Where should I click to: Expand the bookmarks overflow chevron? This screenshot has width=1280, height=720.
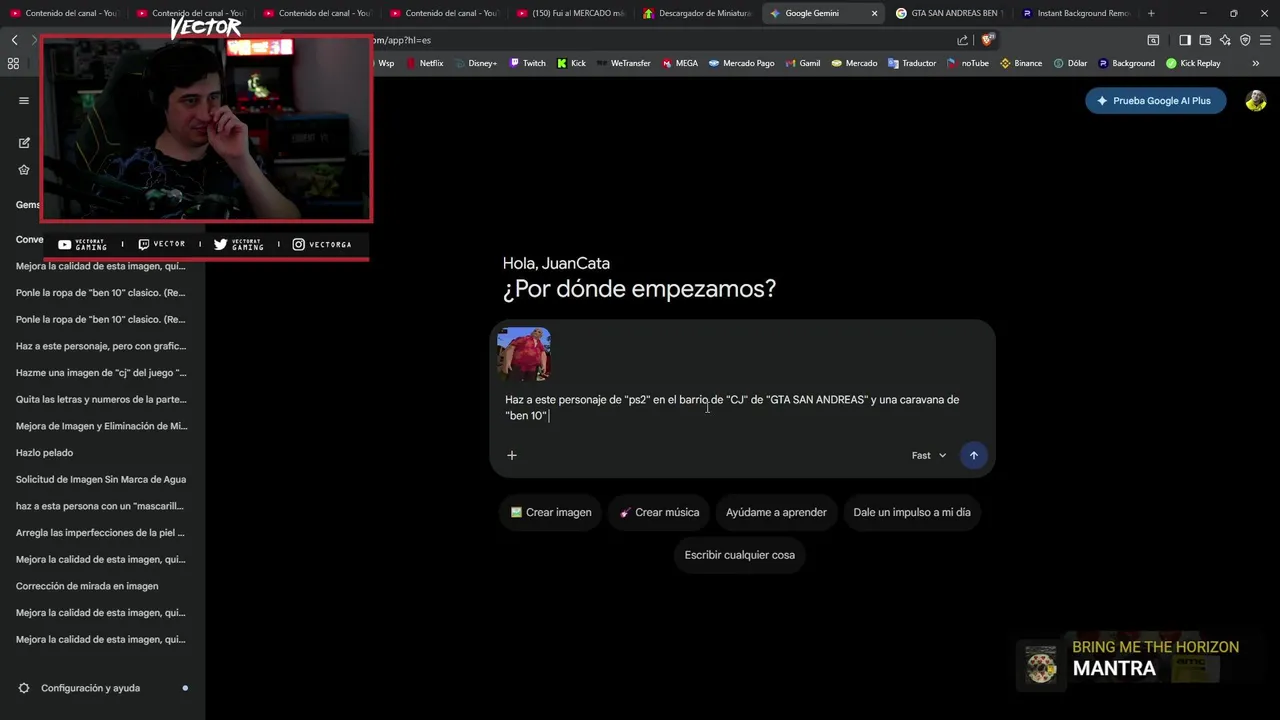coord(1256,63)
